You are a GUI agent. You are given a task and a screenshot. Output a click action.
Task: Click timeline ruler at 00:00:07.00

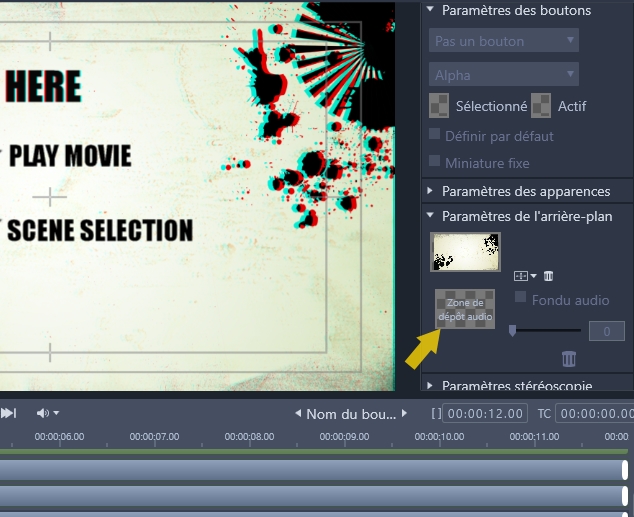154,437
